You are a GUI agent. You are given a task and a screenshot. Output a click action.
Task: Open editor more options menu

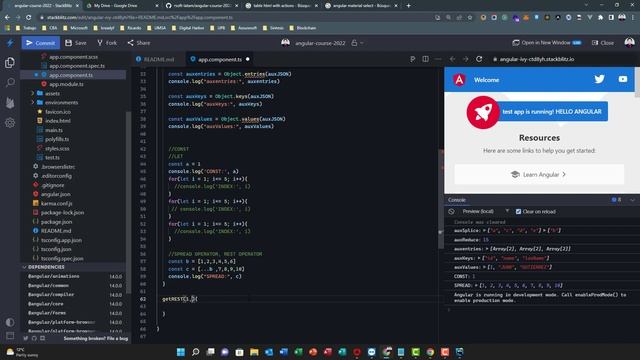[438, 59]
